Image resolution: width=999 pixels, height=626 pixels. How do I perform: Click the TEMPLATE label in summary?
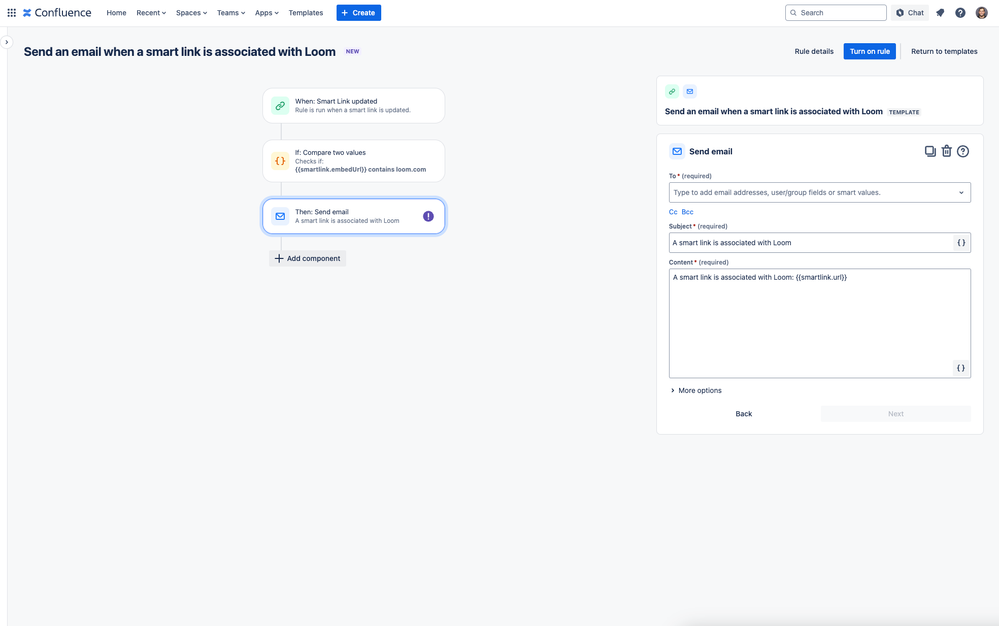(904, 112)
